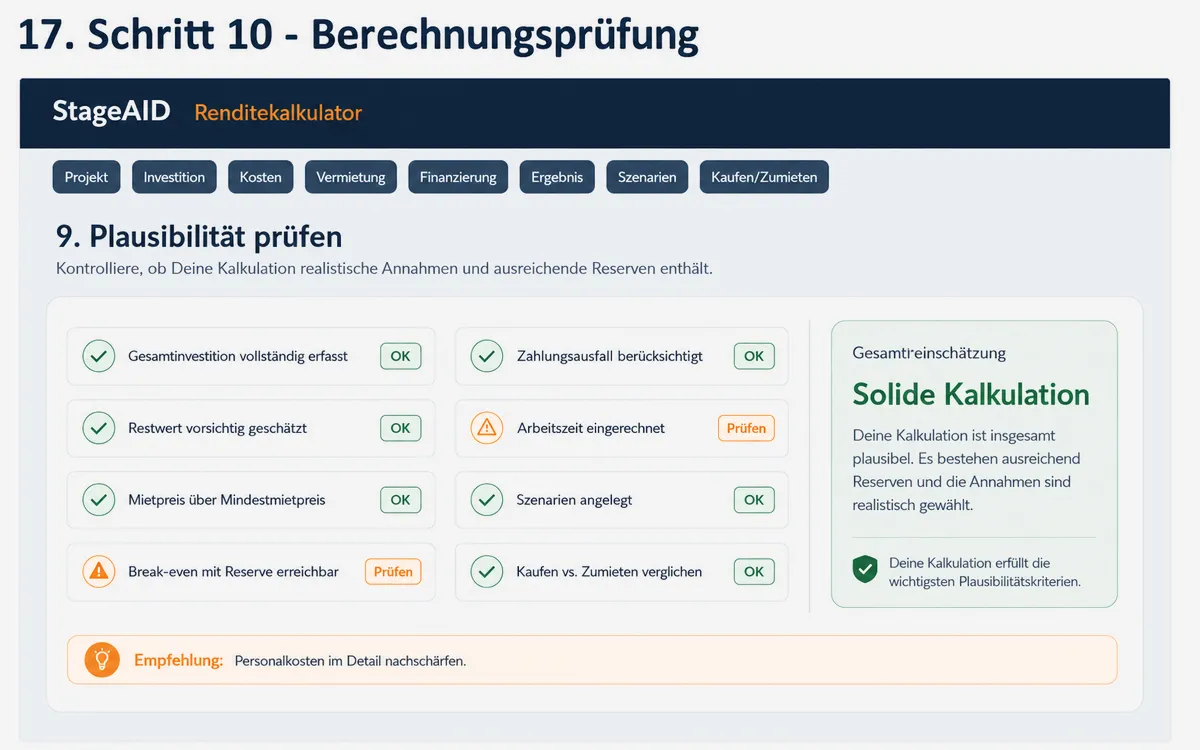The image size is (1200, 750).
Task: Open the Finanzierung tab
Action: pos(458,177)
